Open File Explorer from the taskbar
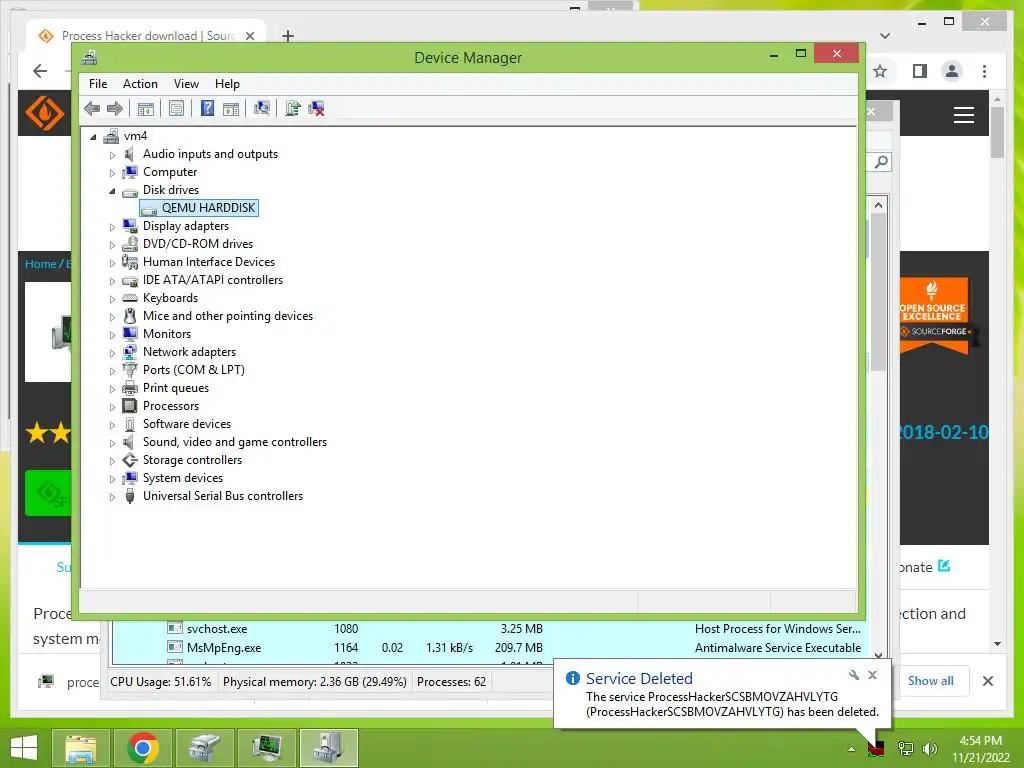This screenshot has width=1024, height=768. [x=81, y=748]
